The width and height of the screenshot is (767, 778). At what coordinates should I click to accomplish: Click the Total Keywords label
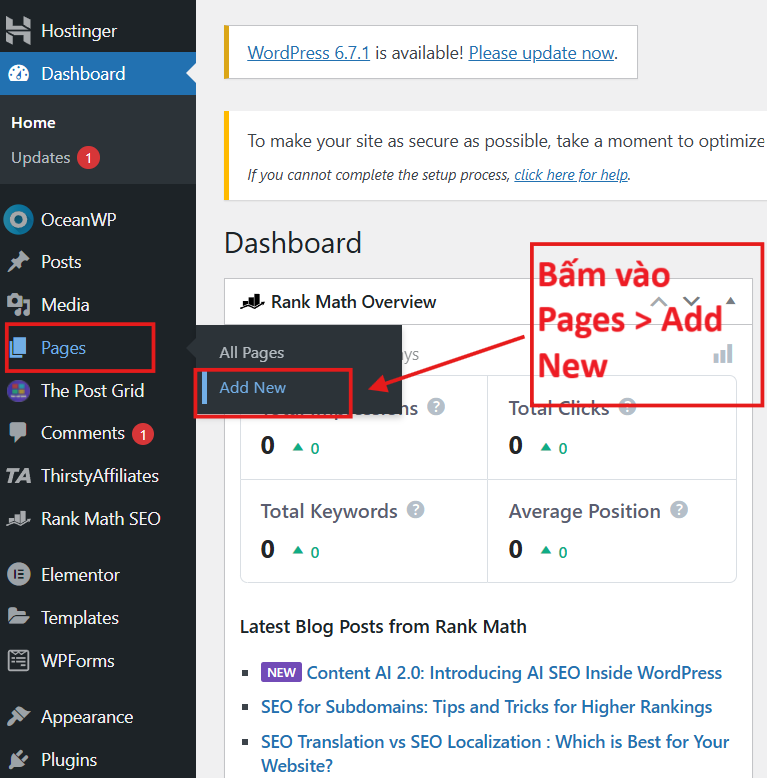[329, 511]
